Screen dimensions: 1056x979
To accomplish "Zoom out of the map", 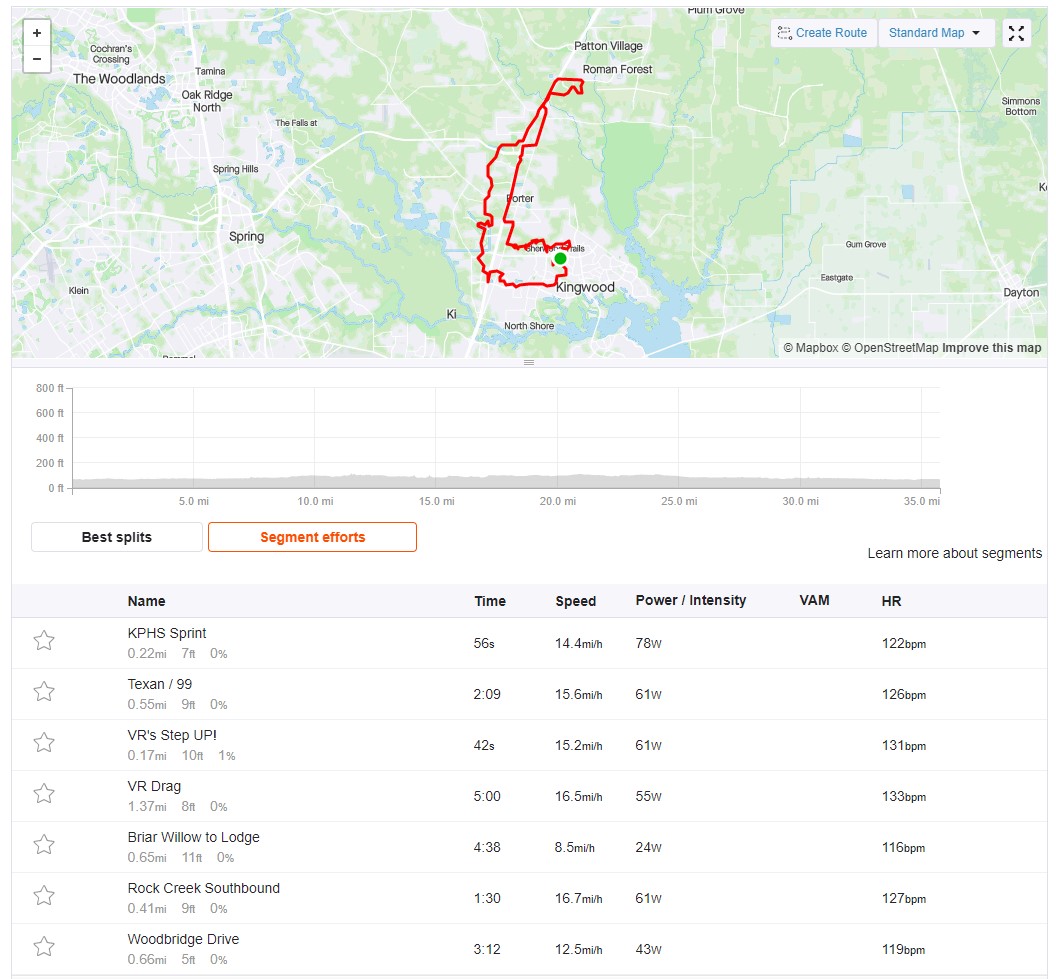I will [37, 59].
